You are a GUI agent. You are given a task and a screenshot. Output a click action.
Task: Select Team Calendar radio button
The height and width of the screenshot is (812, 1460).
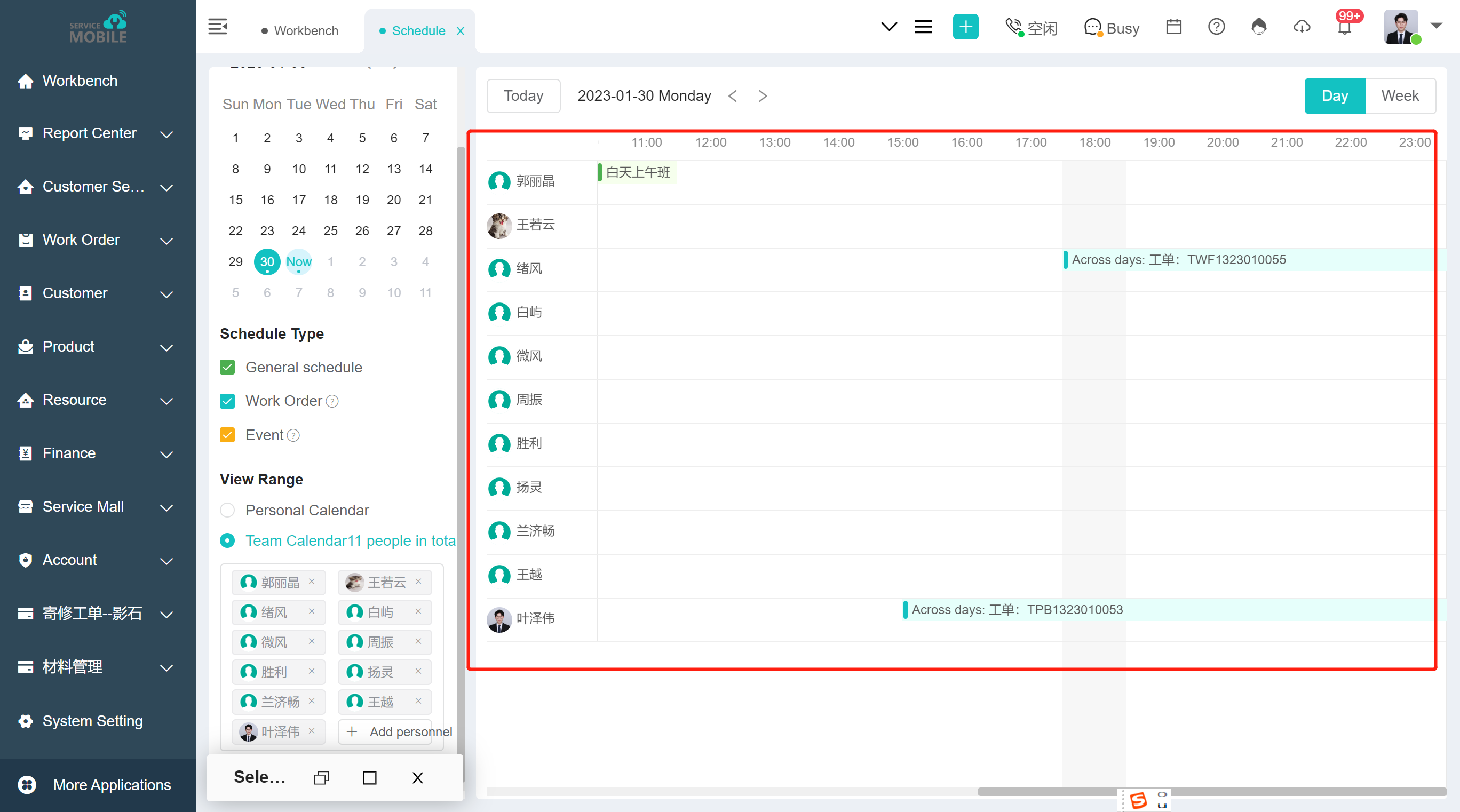click(227, 540)
